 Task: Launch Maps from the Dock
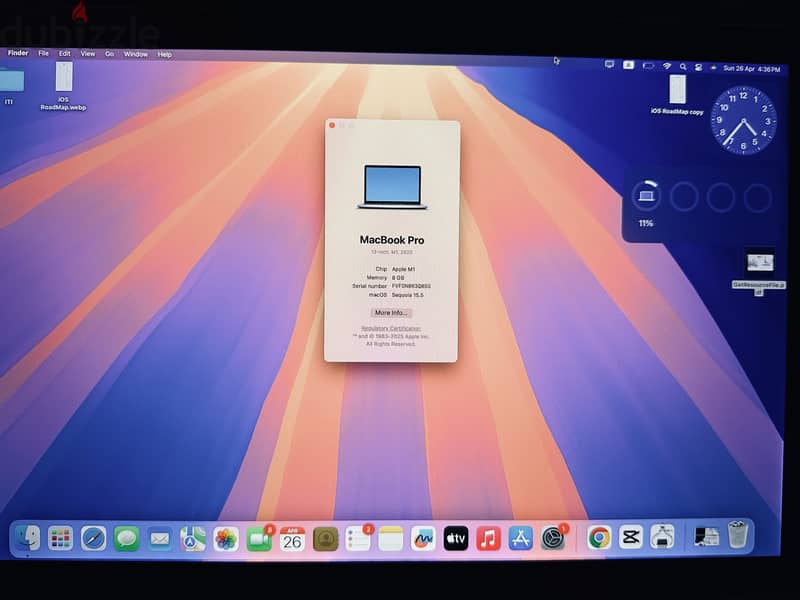(x=193, y=539)
